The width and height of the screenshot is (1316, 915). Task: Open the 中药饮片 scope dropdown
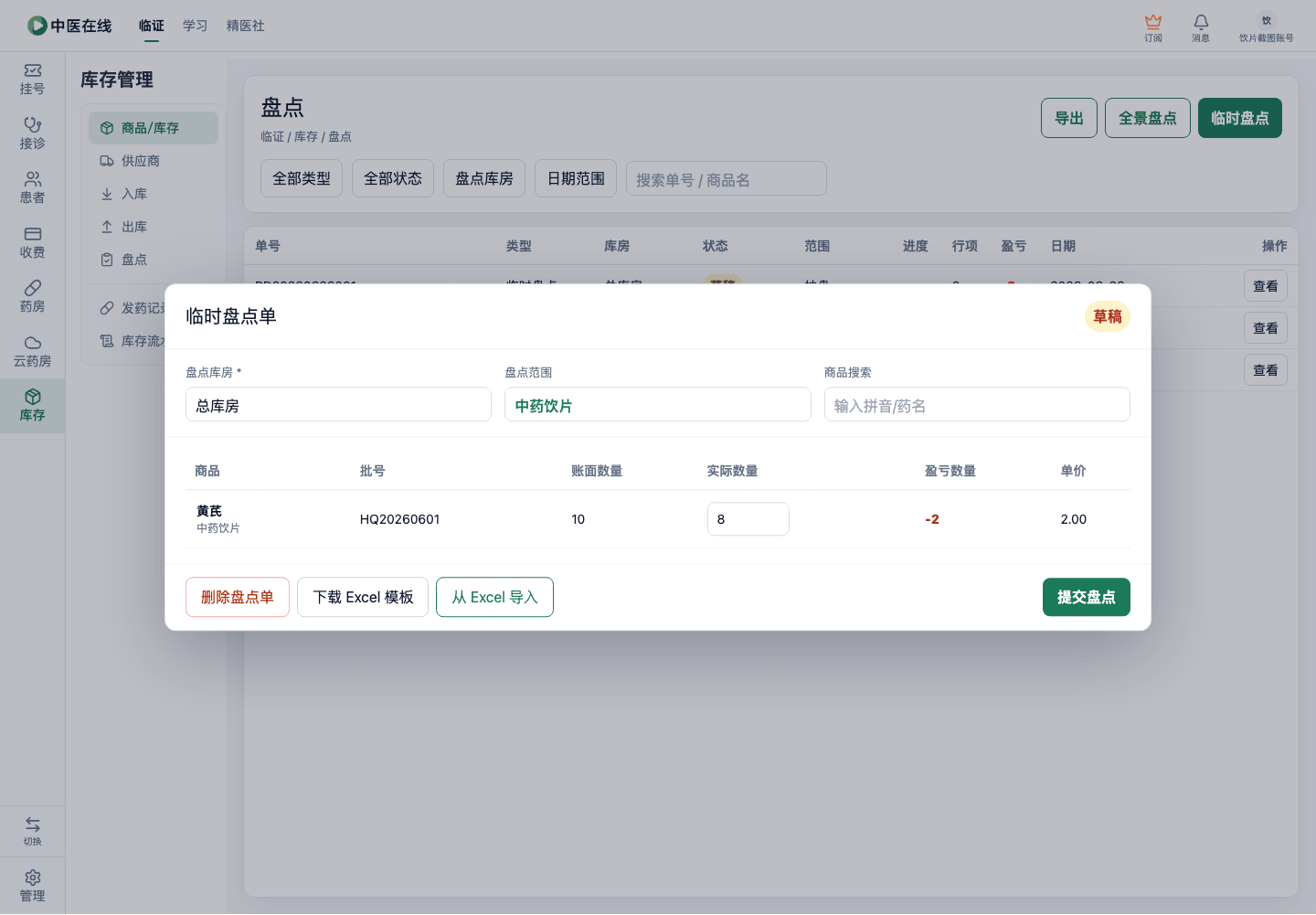click(x=658, y=405)
